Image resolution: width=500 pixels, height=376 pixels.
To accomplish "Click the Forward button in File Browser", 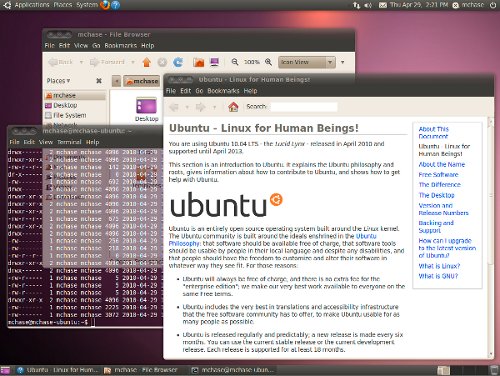I will pyautogui.click(x=107, y=62).
